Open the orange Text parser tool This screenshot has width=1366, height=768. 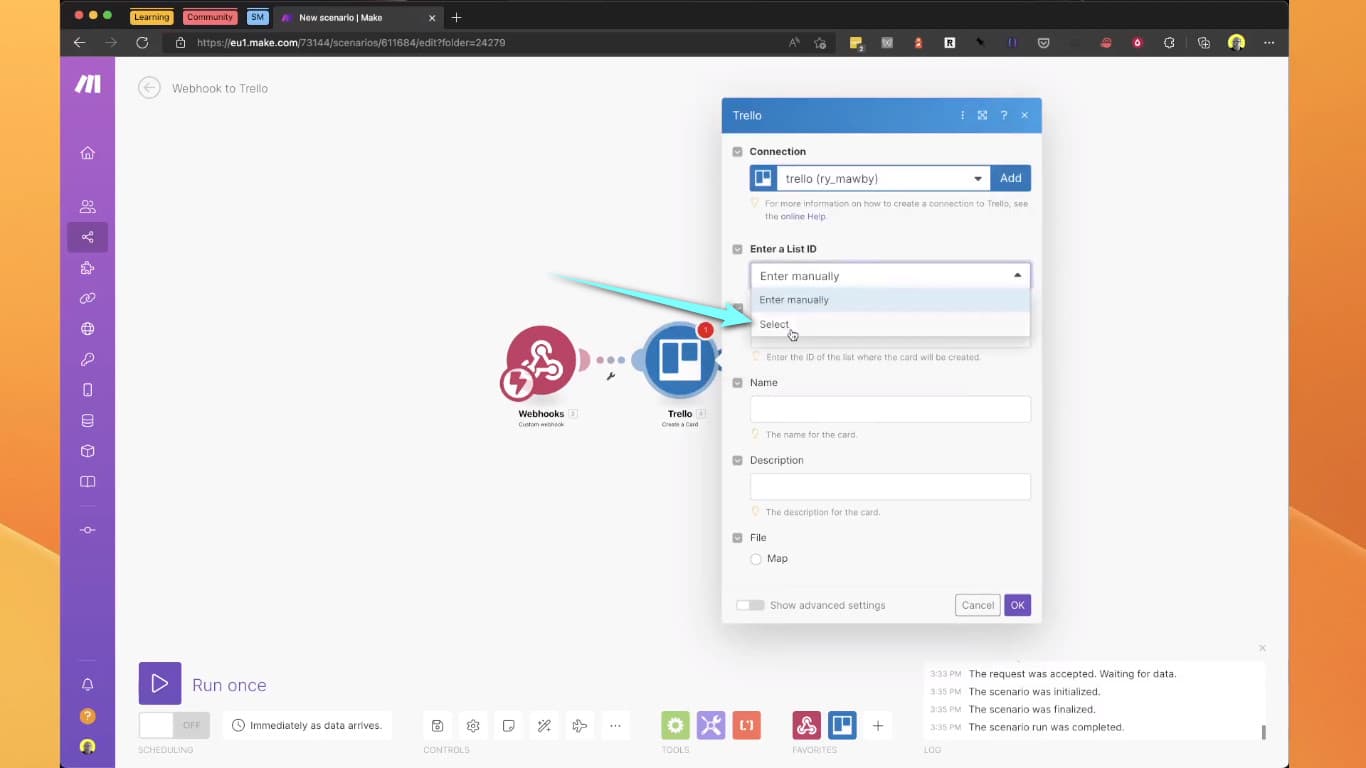pyautogui.click(x=747, y=725)
